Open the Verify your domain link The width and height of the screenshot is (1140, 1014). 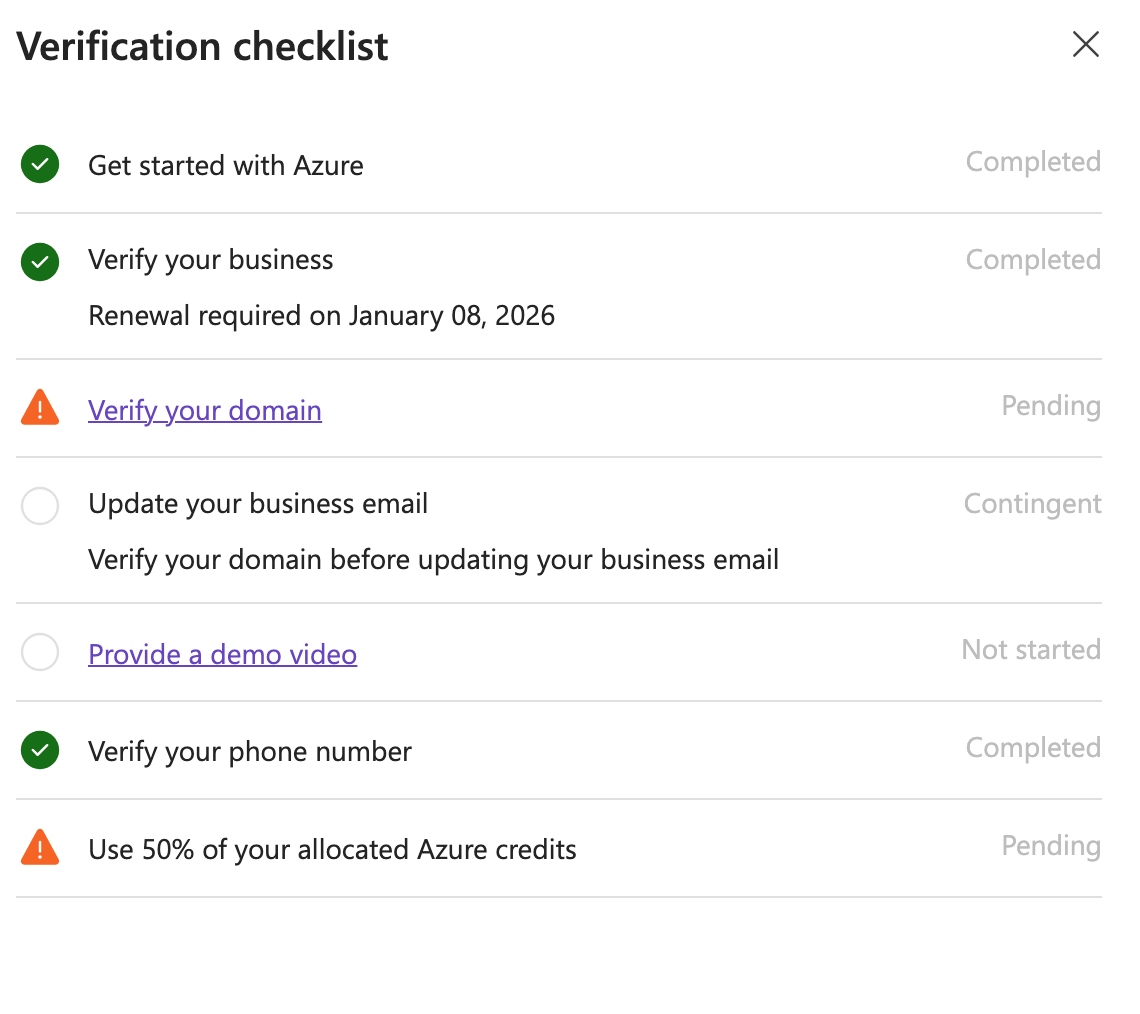[205, 411]
